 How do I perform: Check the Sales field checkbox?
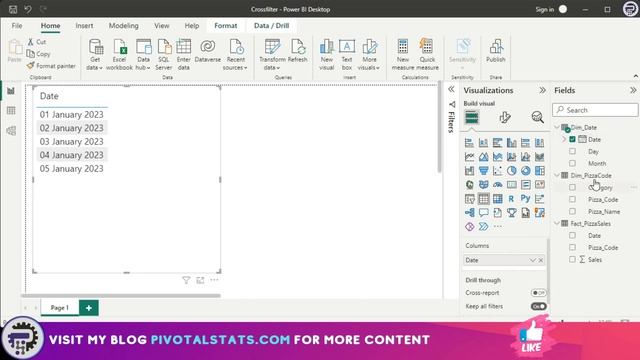click(572, 260)
